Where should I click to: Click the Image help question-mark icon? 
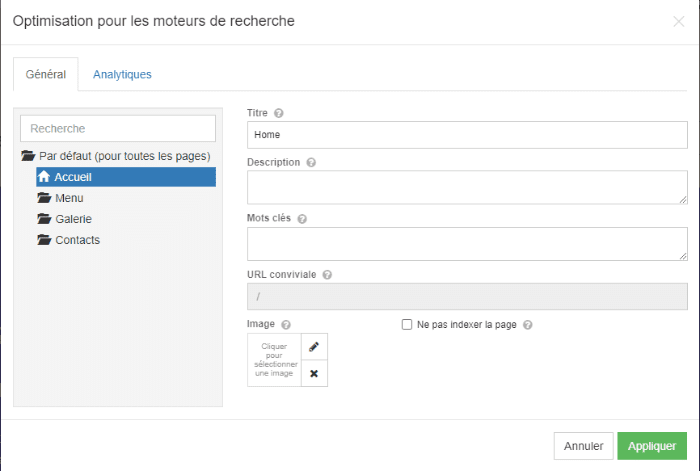pyautogui.click(x=286, y=325)
